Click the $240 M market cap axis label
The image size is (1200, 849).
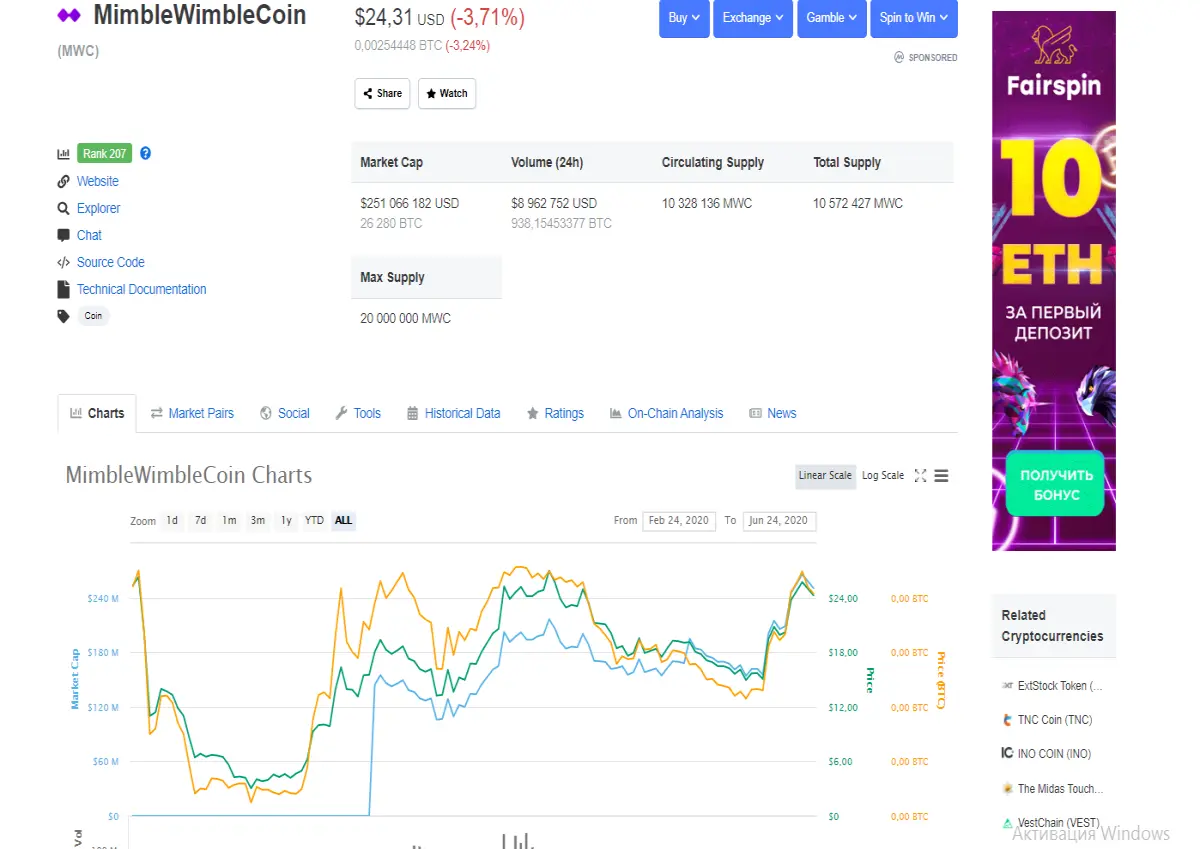tap(103, 599)
